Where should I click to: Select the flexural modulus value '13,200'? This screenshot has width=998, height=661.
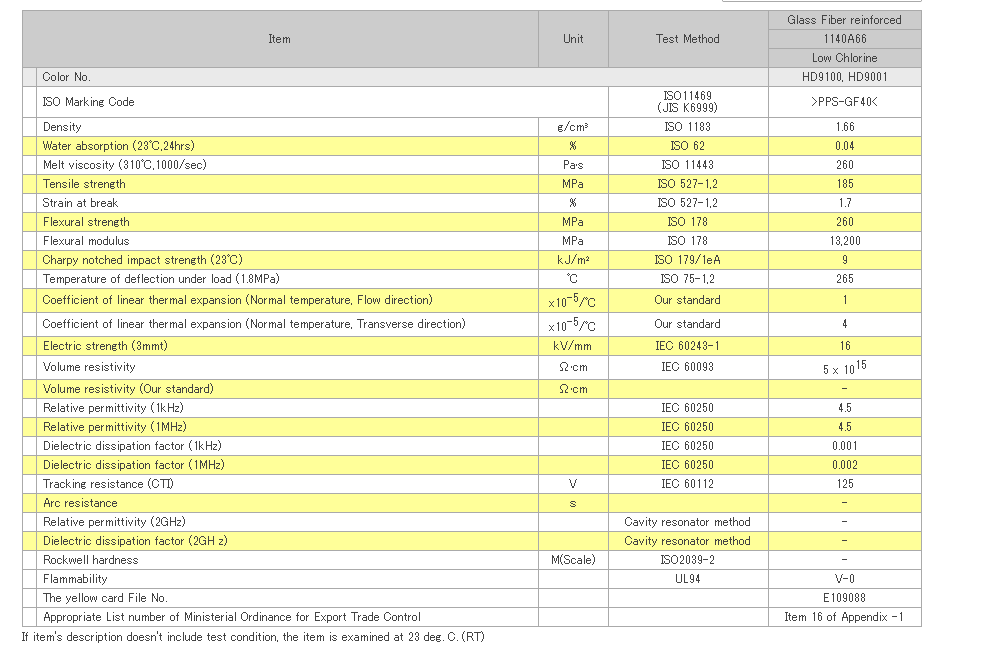(x=844, y=241)
